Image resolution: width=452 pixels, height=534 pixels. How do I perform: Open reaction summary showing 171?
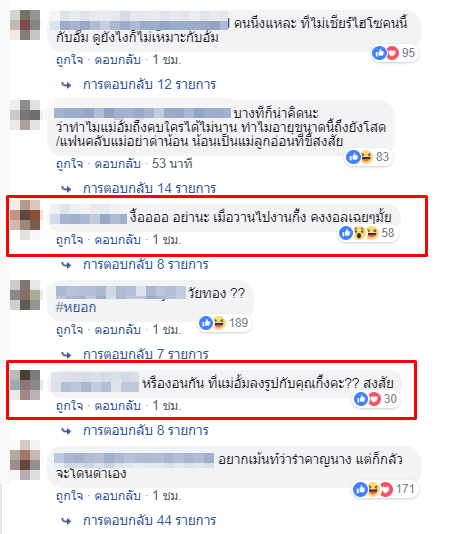tap(385, 489)
